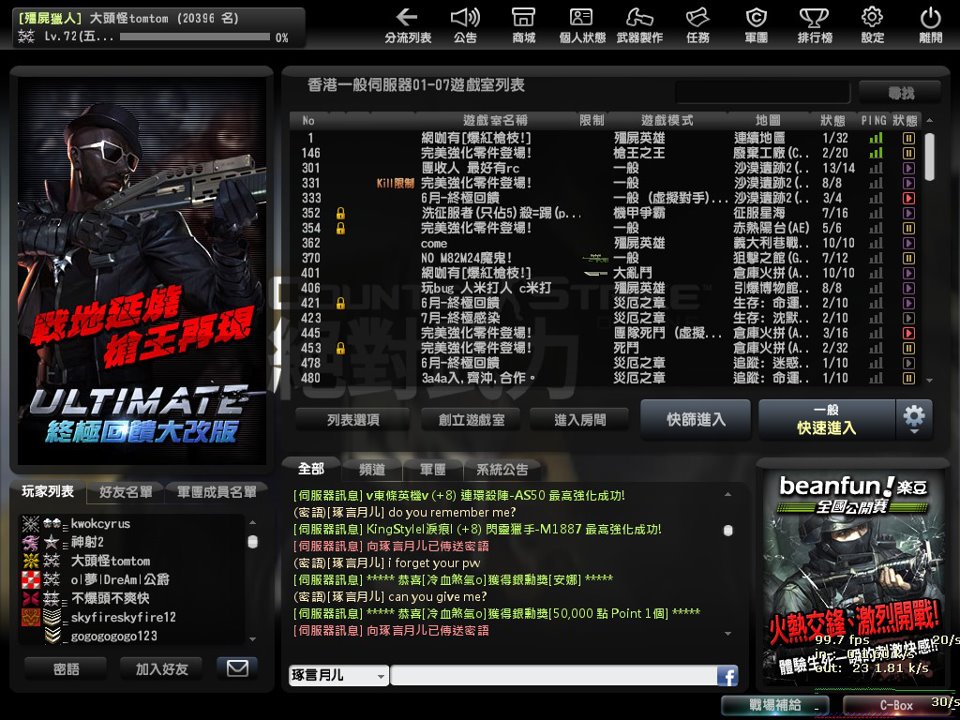Open the C-Box button at bottom
960x720 pixels.
pos(896,705)
